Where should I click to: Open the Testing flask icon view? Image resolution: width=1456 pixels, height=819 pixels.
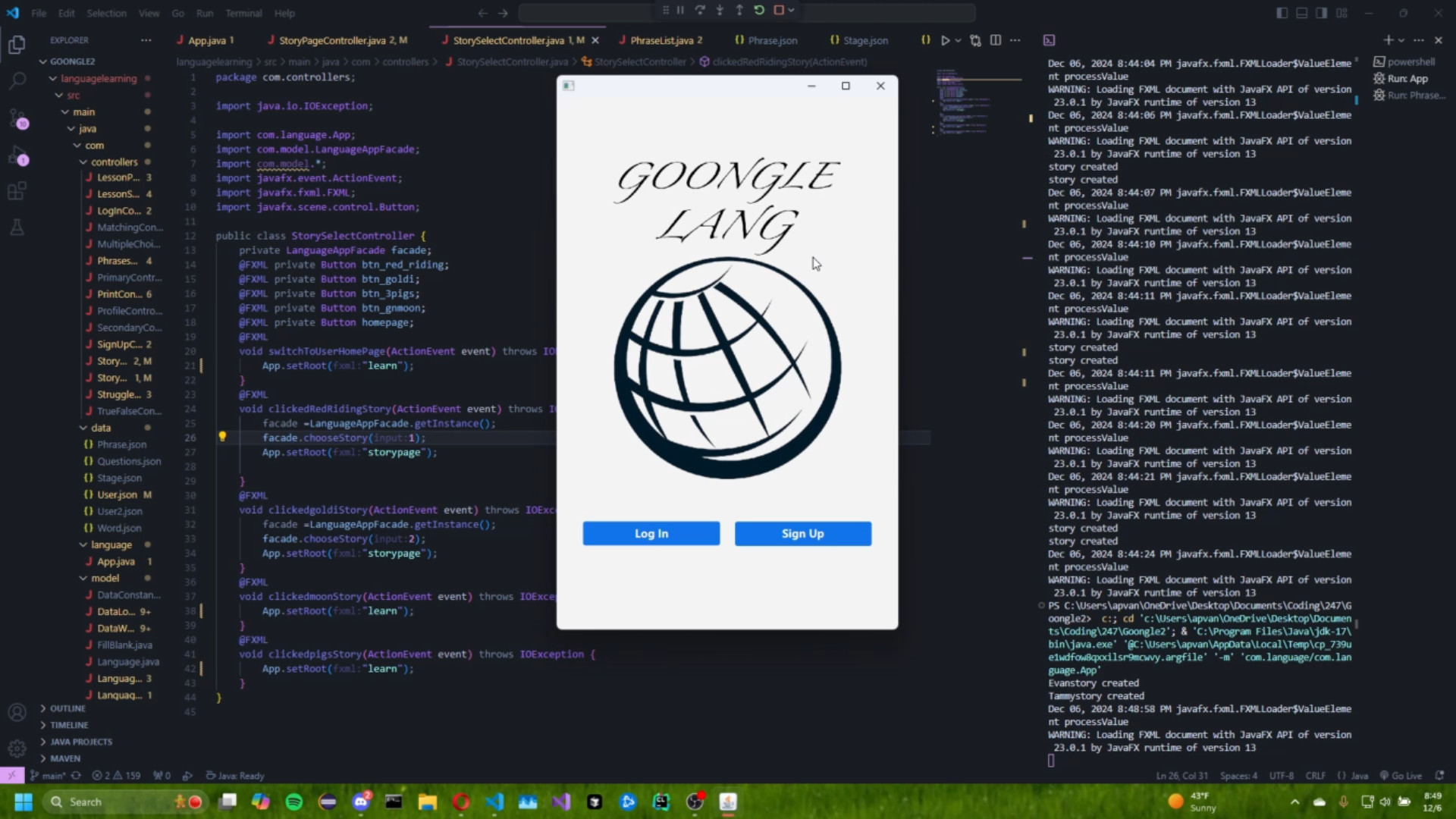17,227
